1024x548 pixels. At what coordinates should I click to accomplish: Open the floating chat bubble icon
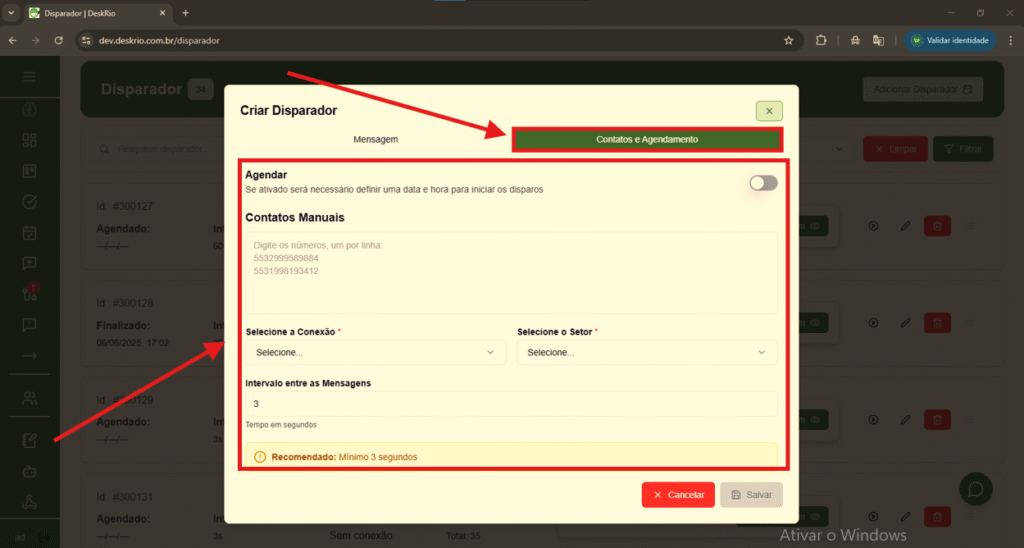tap(975, 488)
